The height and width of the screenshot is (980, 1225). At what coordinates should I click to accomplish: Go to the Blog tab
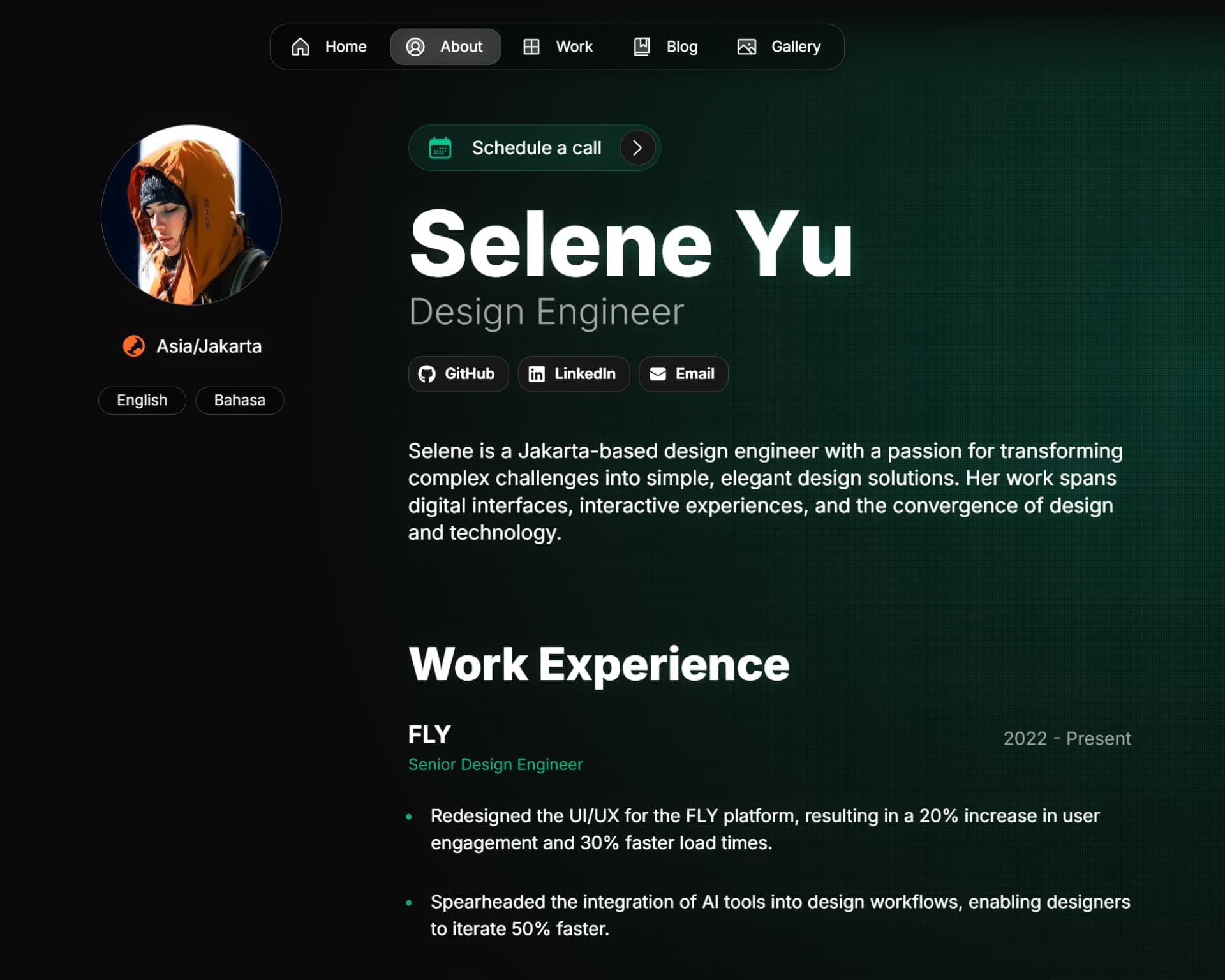point(665,47)
